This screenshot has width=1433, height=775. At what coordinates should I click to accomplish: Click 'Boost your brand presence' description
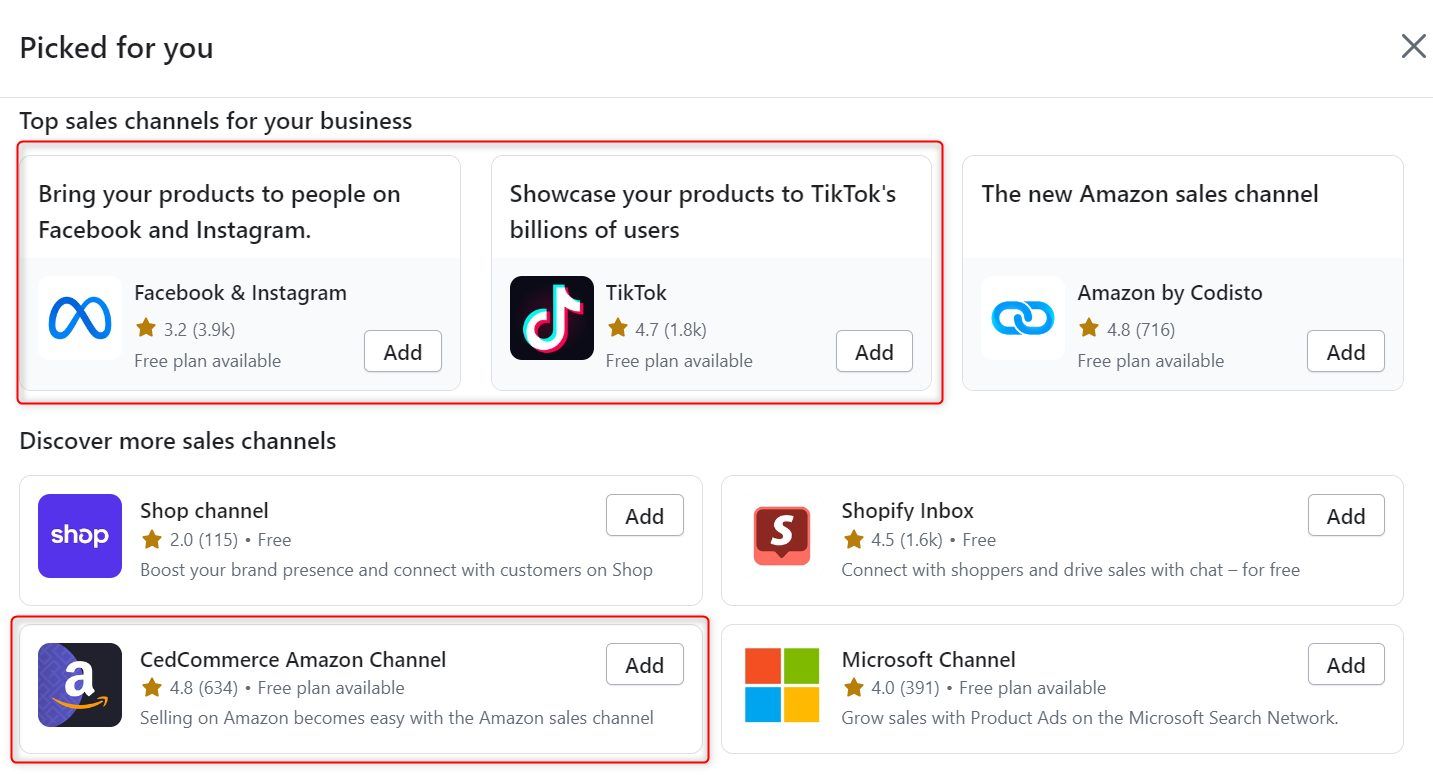(396, 570)
